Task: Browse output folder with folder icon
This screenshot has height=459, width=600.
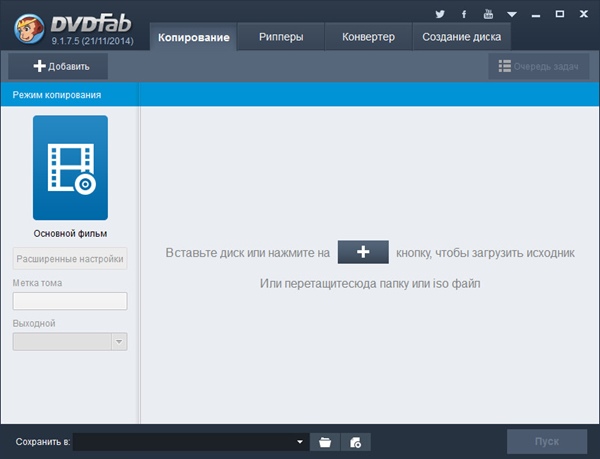Action: point(325,442)
